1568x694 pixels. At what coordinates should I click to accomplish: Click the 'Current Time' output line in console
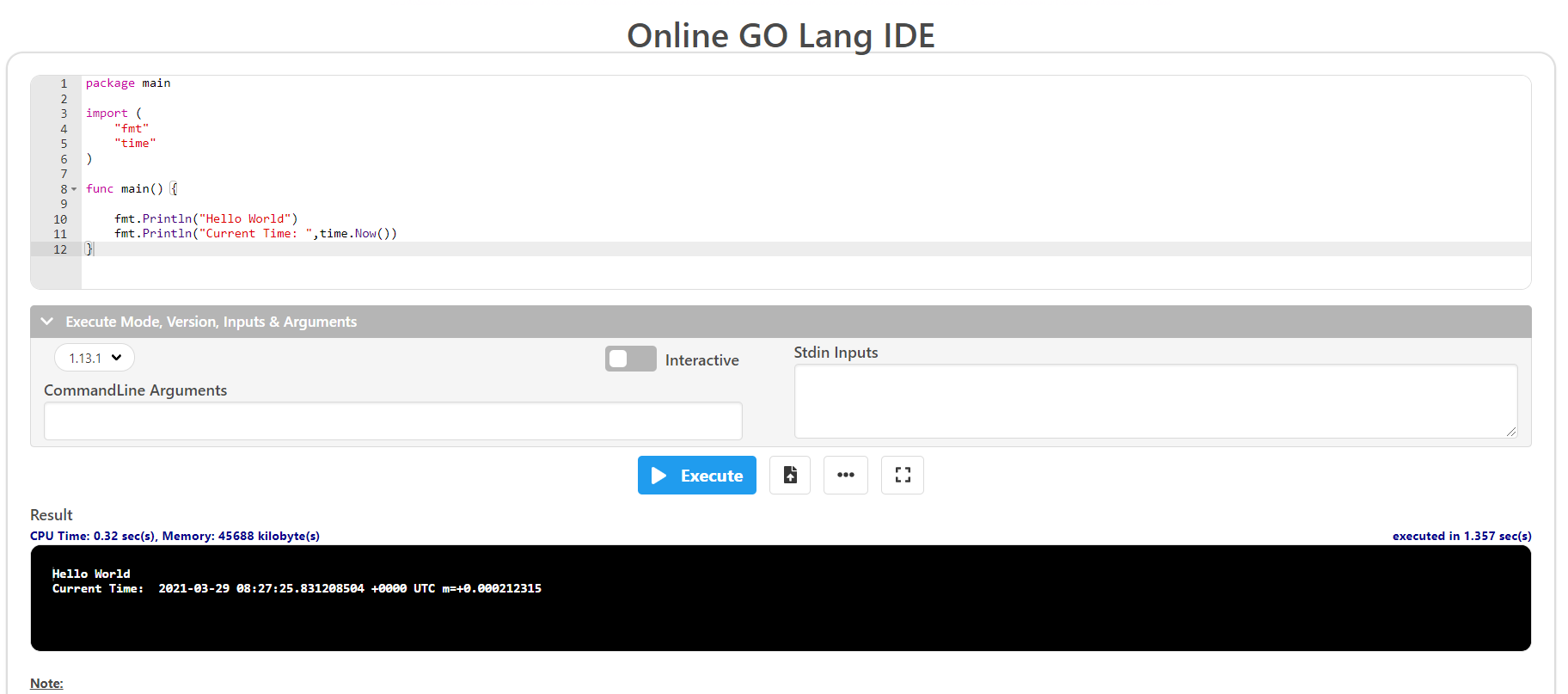click(x=297, y=588)
